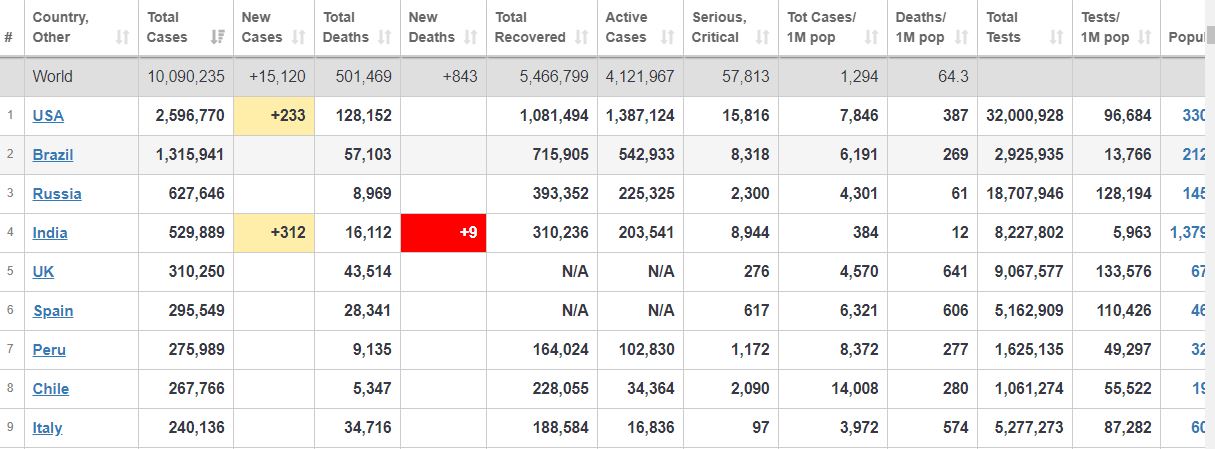Sort by Total Tests icon
Viewport: 1215px width, 449px height.
pos(1056,38)
